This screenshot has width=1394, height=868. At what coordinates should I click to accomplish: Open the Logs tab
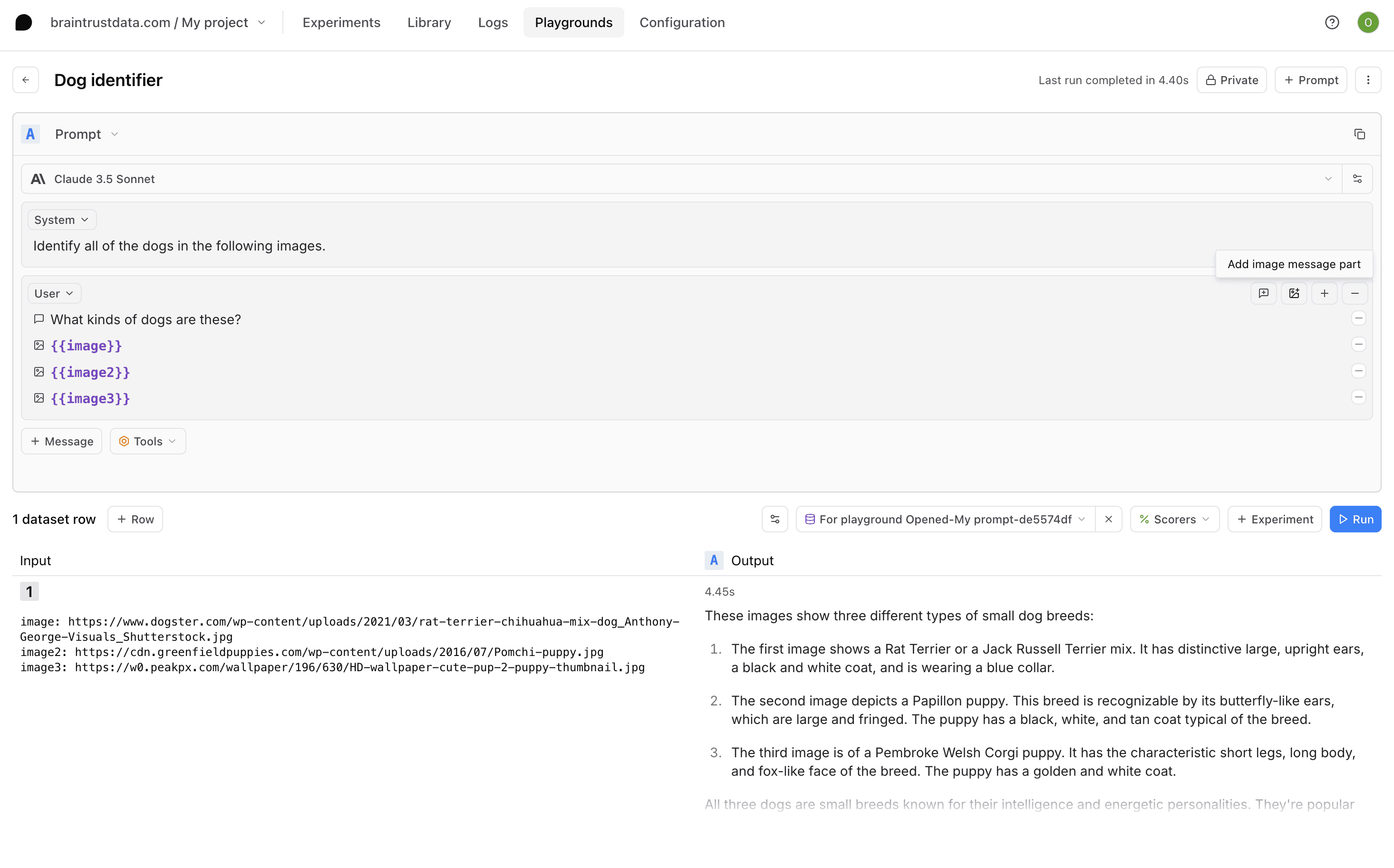coord(493,22)
